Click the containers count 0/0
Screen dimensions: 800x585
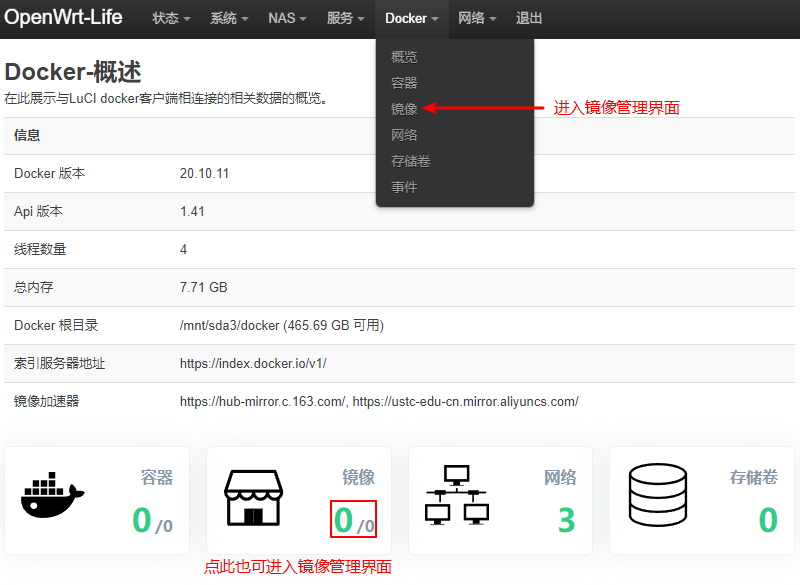click(x=153, y=521)
